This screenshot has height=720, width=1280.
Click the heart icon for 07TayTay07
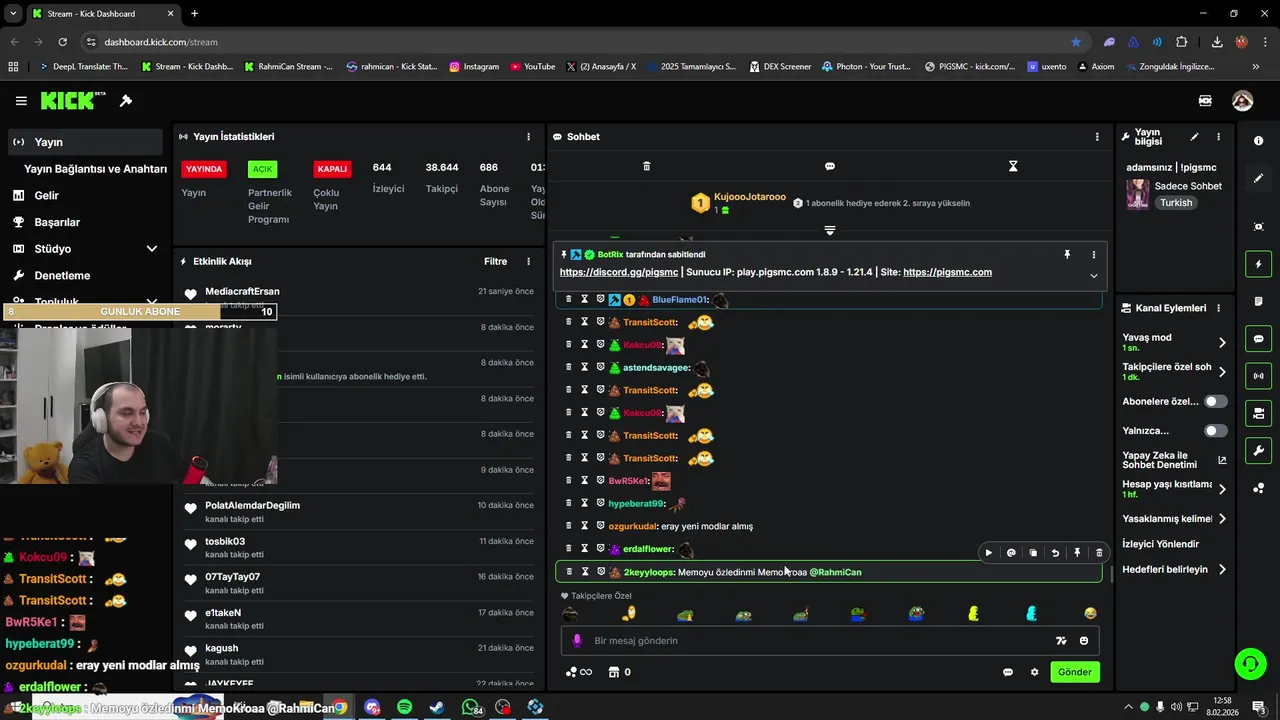(191, 580)
